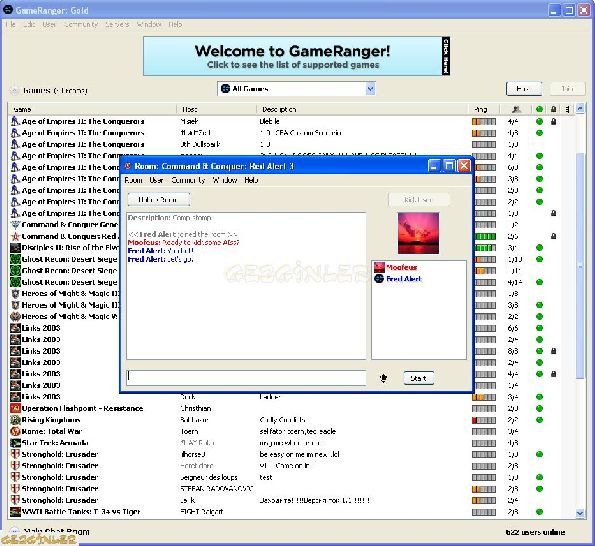Select the Rising Kingdoms row
This screenshot has width=595, height=546.
click(x=291, y=420)
